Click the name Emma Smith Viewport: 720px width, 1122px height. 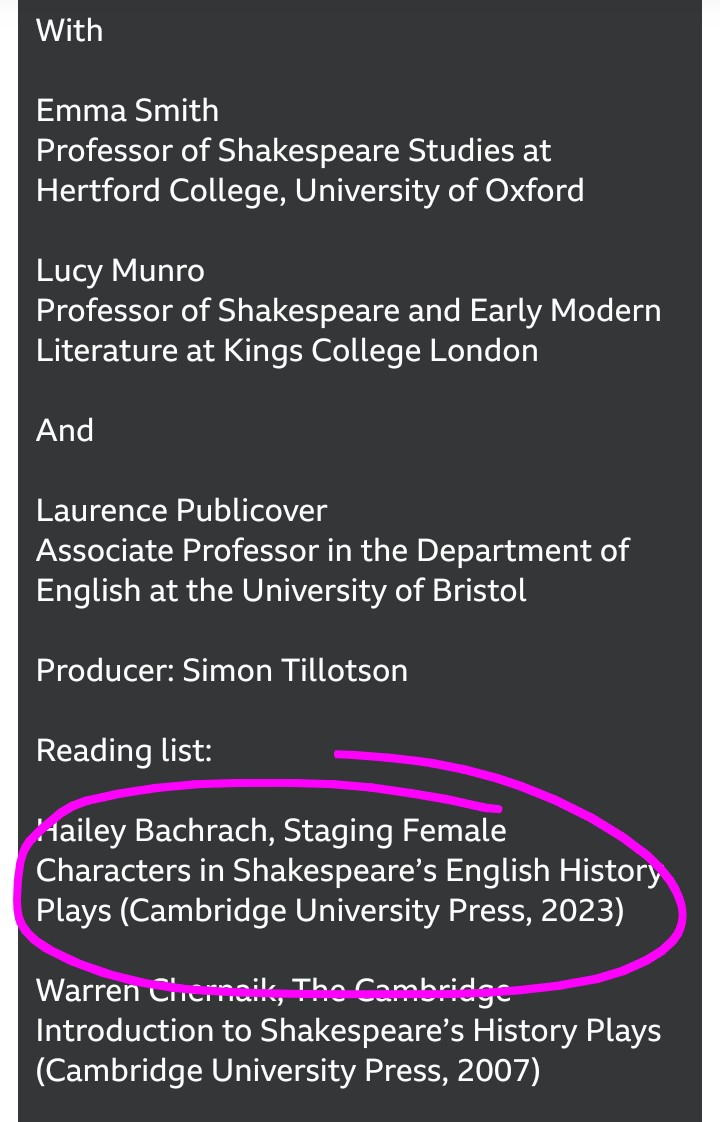[x=127, y=110]
